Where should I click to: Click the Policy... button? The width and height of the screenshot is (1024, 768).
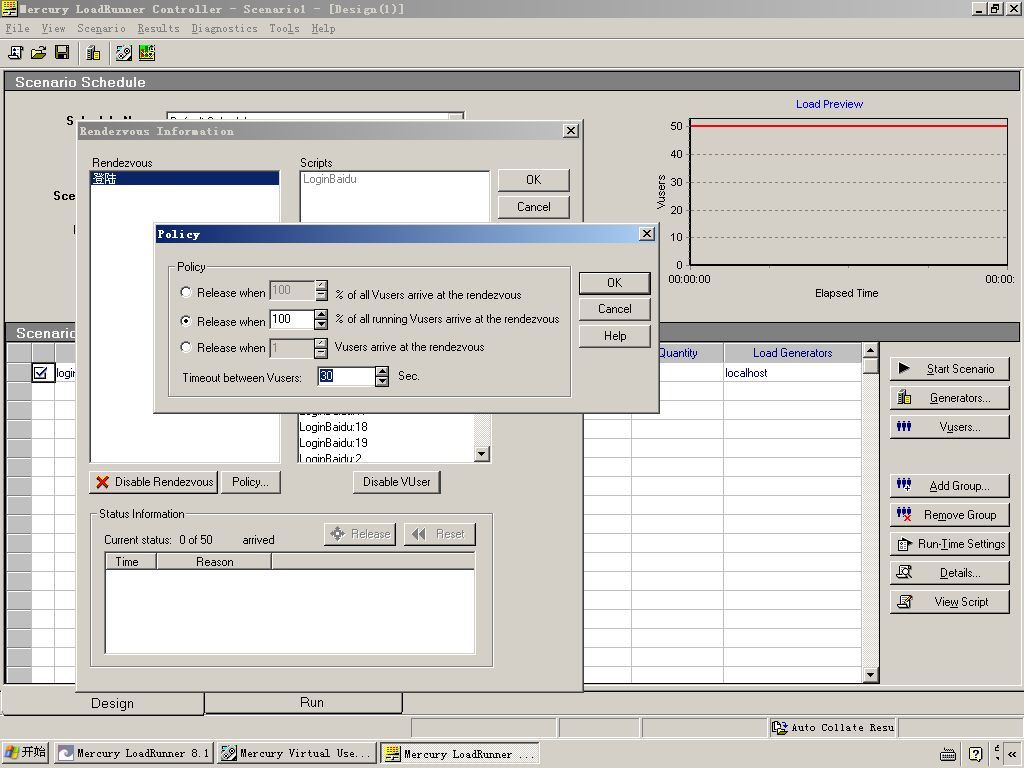coord(251,482)
